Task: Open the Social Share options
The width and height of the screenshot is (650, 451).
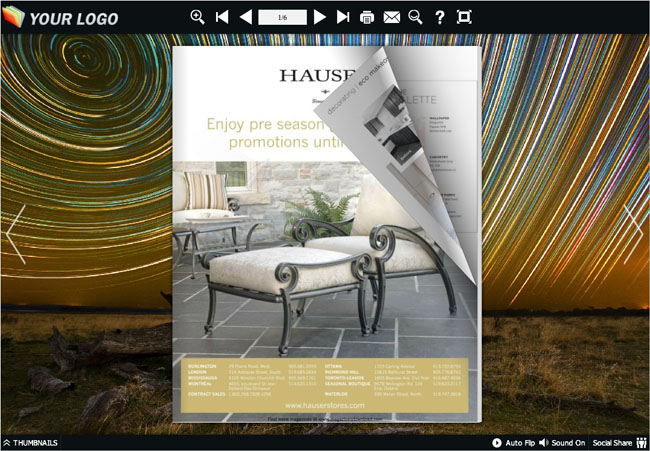Action: tap(619, 442)
